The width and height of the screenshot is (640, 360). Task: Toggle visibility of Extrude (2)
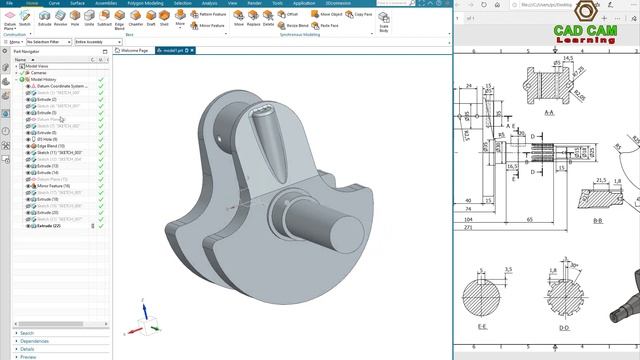pyautogui.click(x=28, y=100)
